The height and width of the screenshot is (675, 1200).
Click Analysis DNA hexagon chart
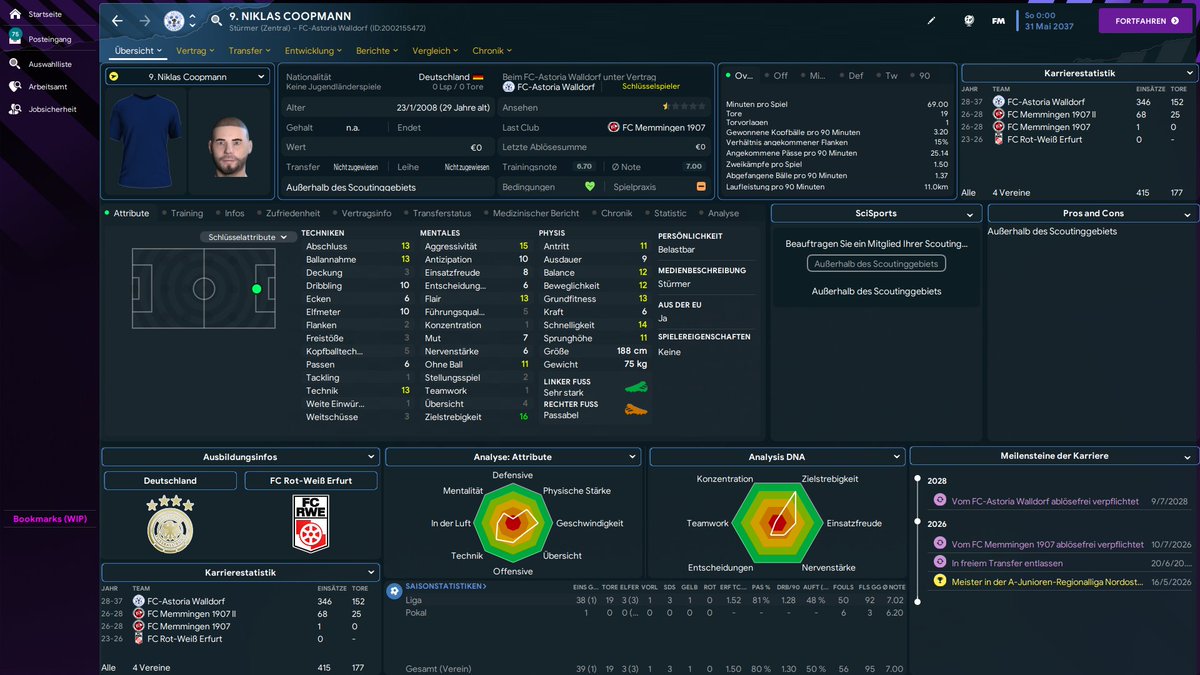click(x=777, y=524)
